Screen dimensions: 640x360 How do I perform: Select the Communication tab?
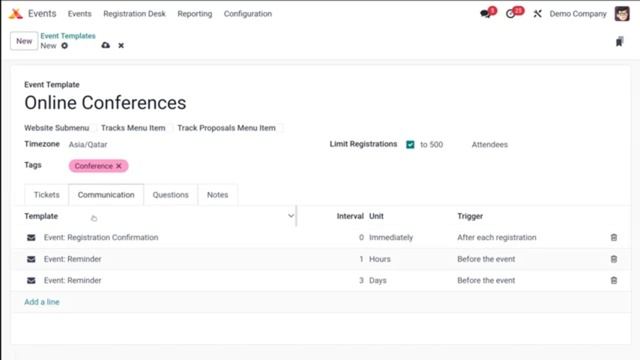(x=106, y=195)
